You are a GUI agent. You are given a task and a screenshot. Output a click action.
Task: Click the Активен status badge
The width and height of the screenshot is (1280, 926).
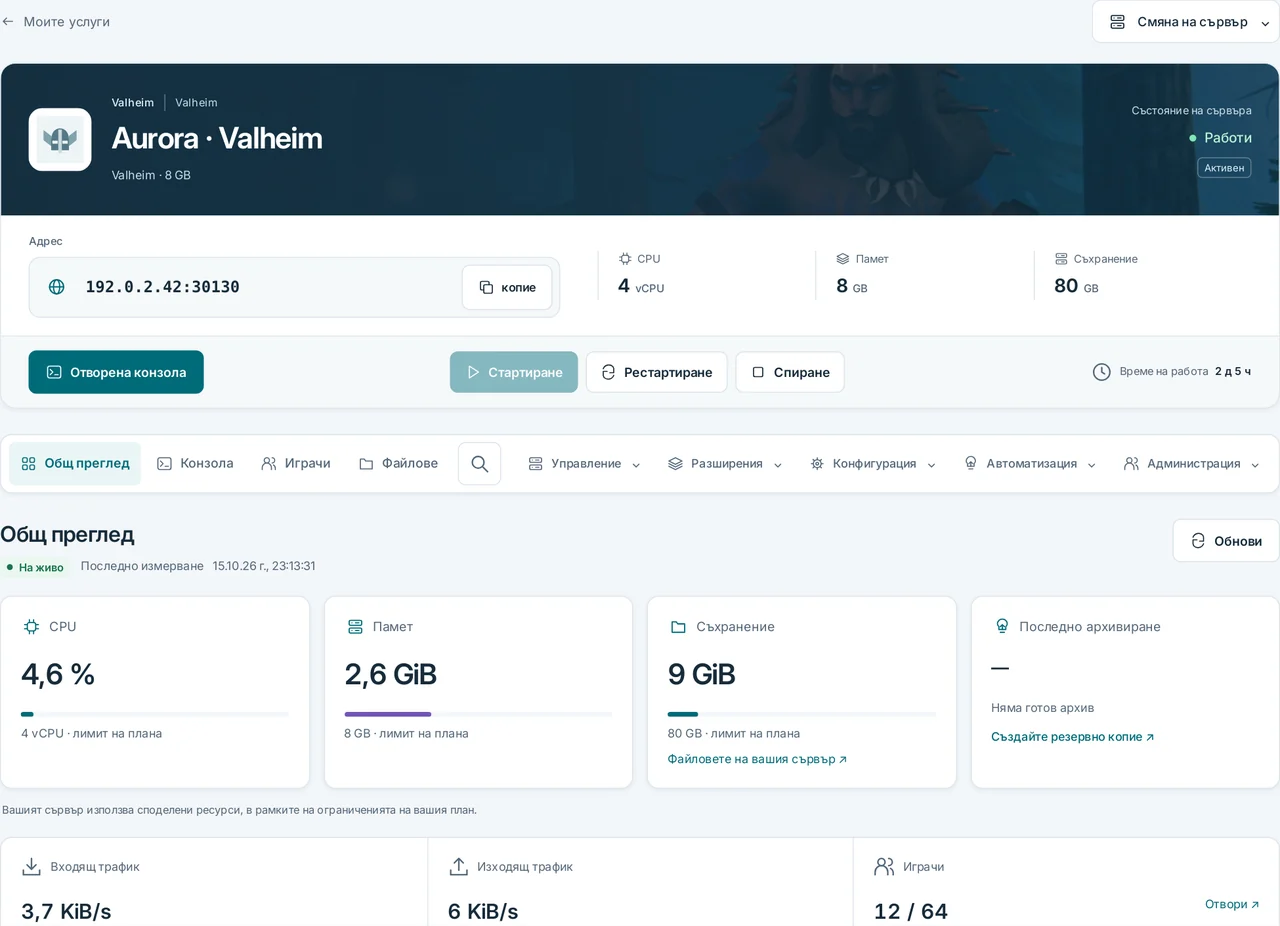click(1224, 168)
